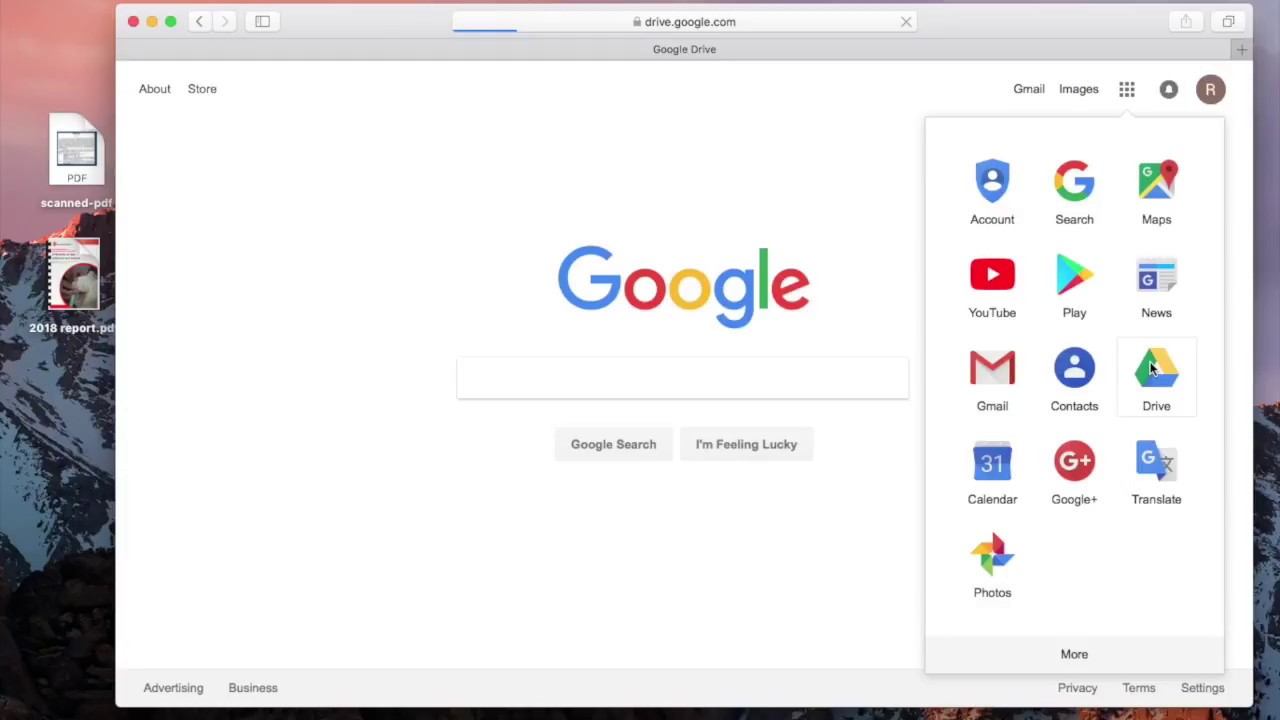
Task: Click the Google Search button
Action: (613, 444)
